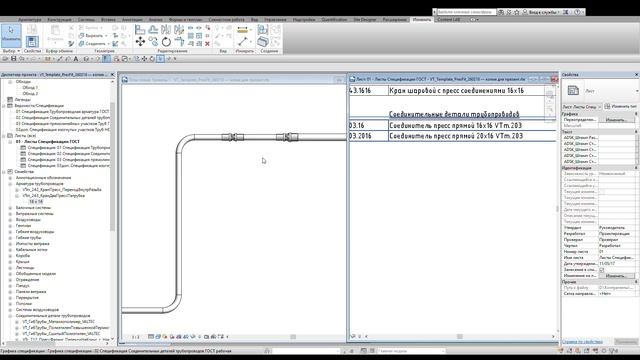Select the Align tool in Modify panel
Screen dimensions: 640x360
140,29
